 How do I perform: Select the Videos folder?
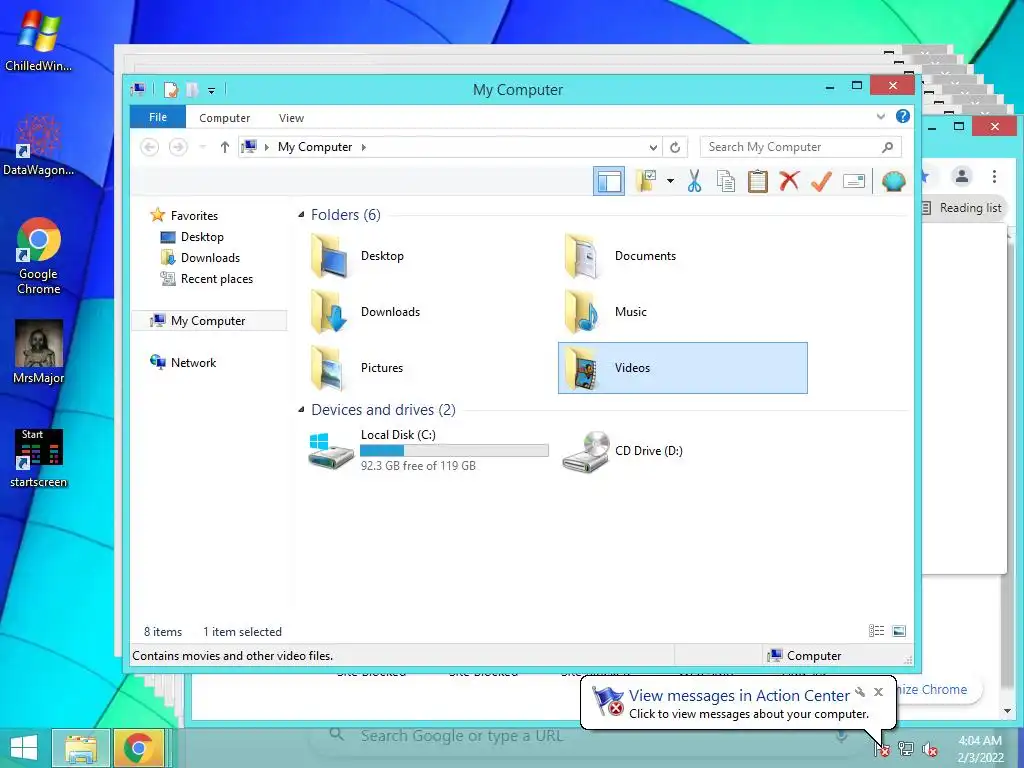pos(682,368)
